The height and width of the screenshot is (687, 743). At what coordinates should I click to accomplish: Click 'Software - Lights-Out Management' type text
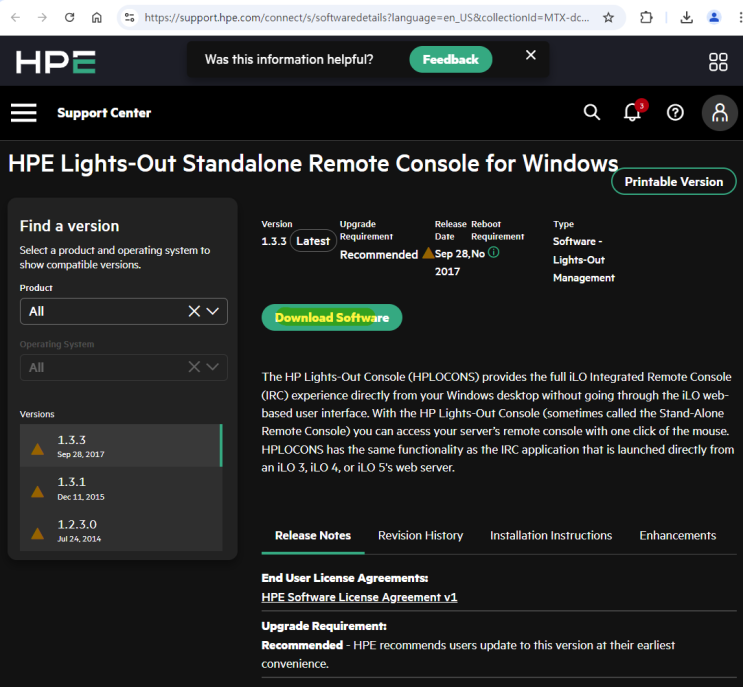[584, 259]
